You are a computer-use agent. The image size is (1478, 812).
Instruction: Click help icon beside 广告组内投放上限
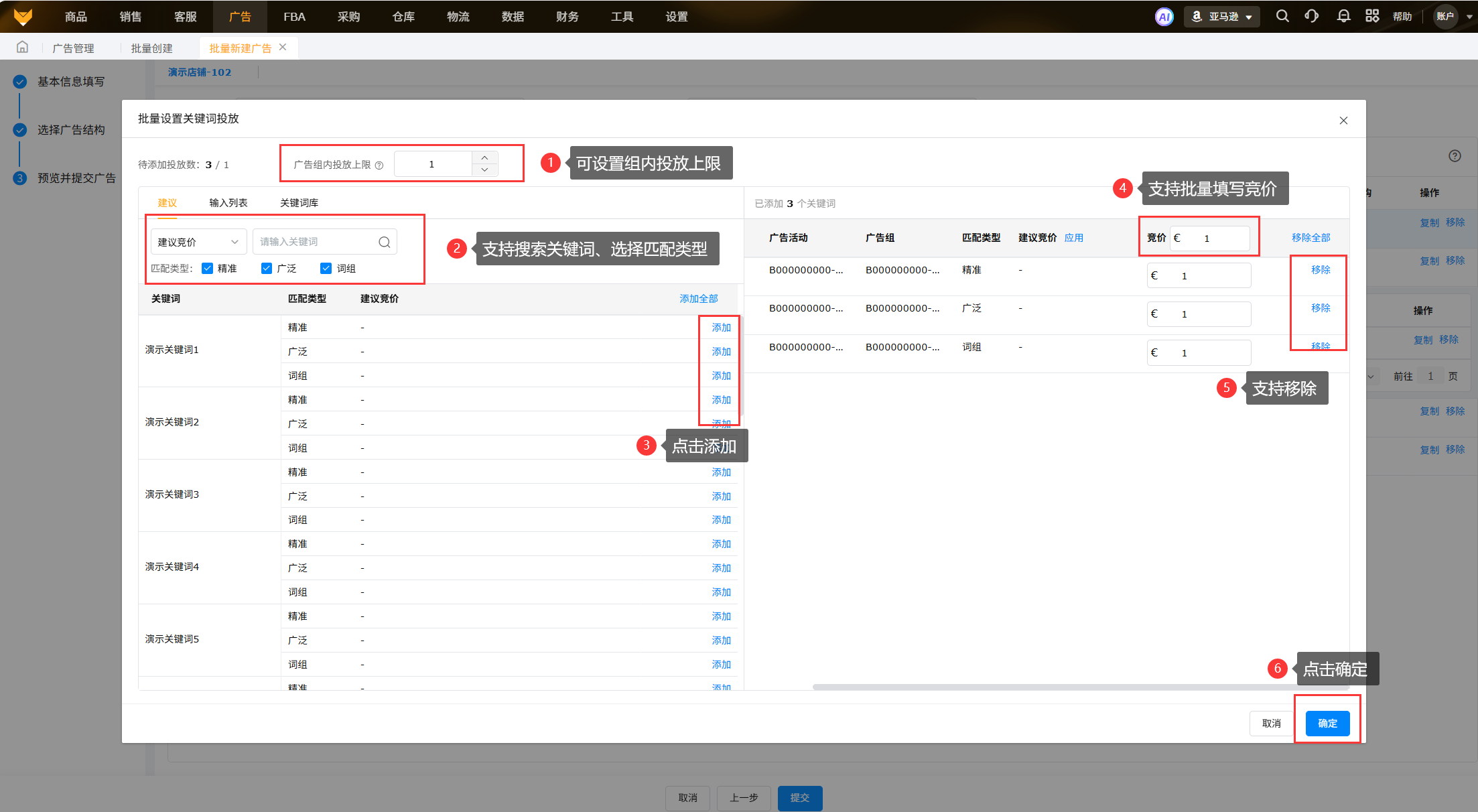pyautogui.click(x=379, y=165)
